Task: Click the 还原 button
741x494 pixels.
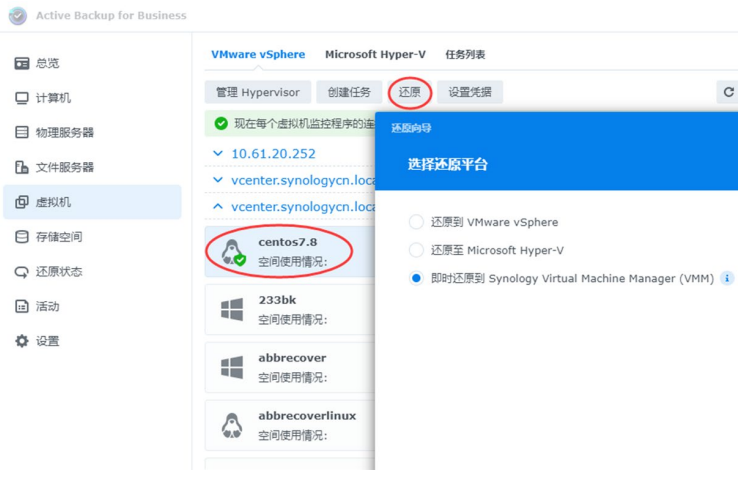Action: [x=409, y=92]
